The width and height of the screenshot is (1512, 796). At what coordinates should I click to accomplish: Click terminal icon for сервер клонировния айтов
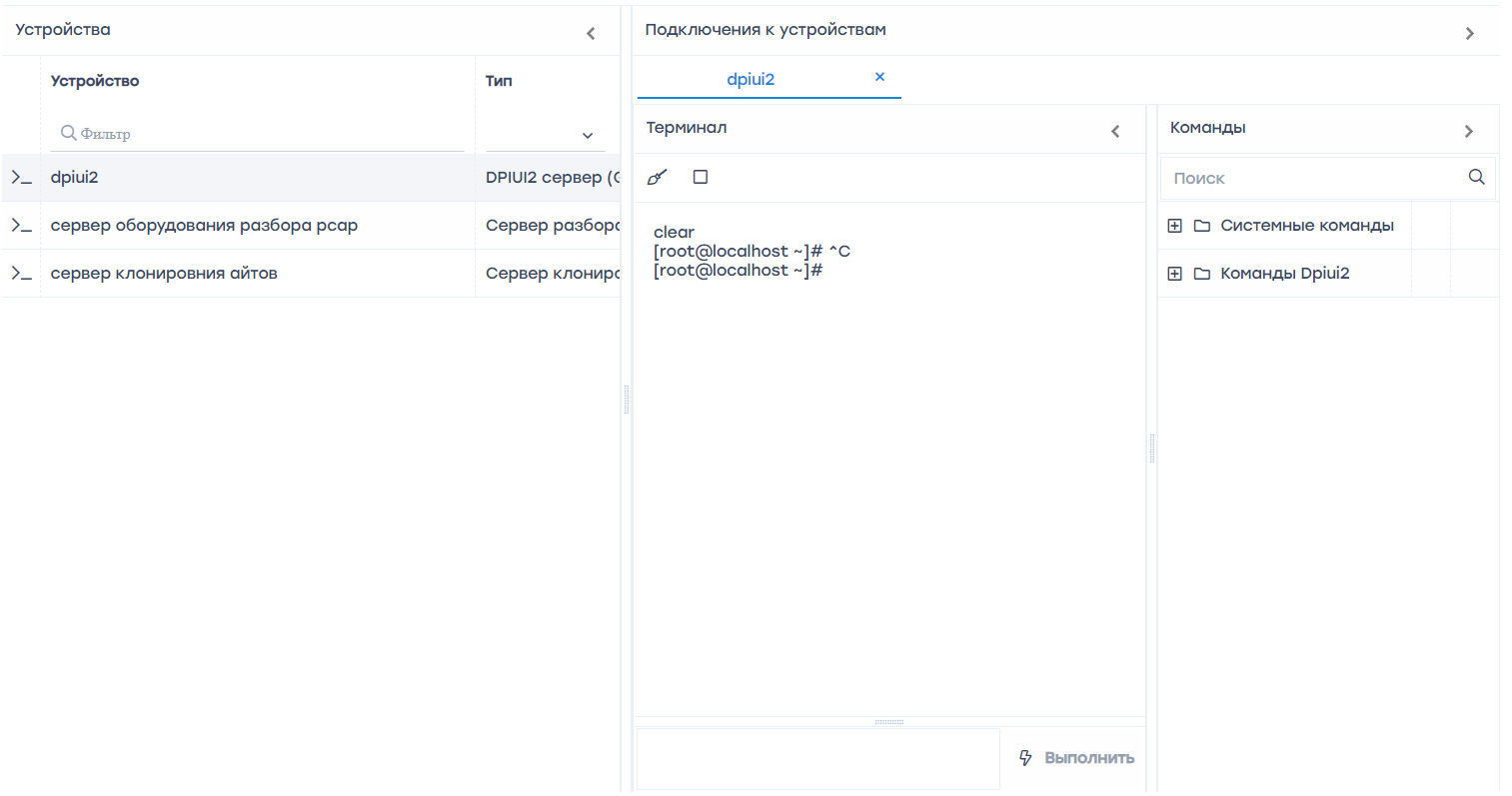(21, 274)
